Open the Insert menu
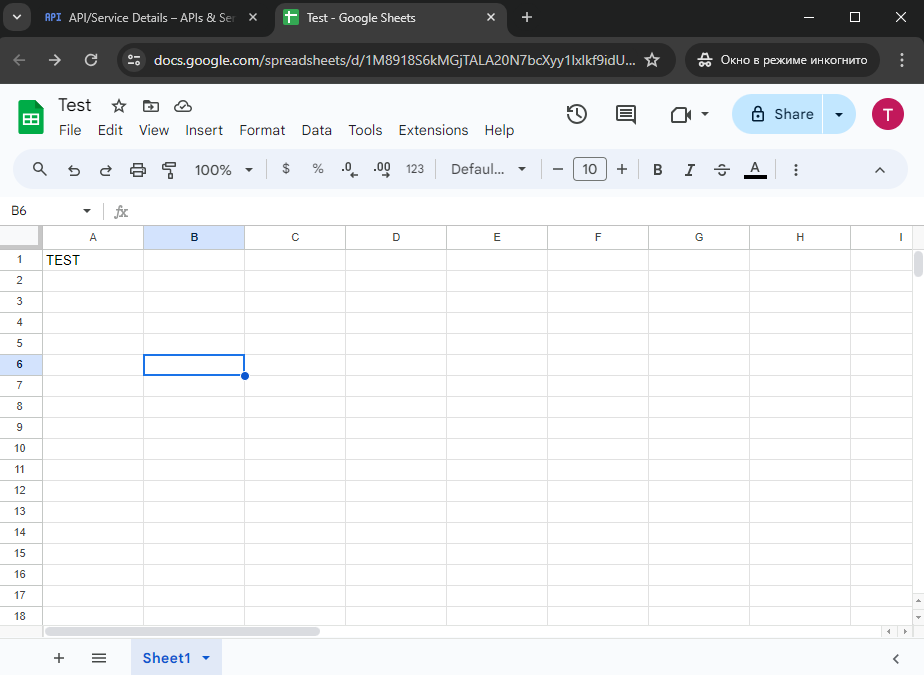The height and width of the screenshot is (675, 924). click(204, 130)
